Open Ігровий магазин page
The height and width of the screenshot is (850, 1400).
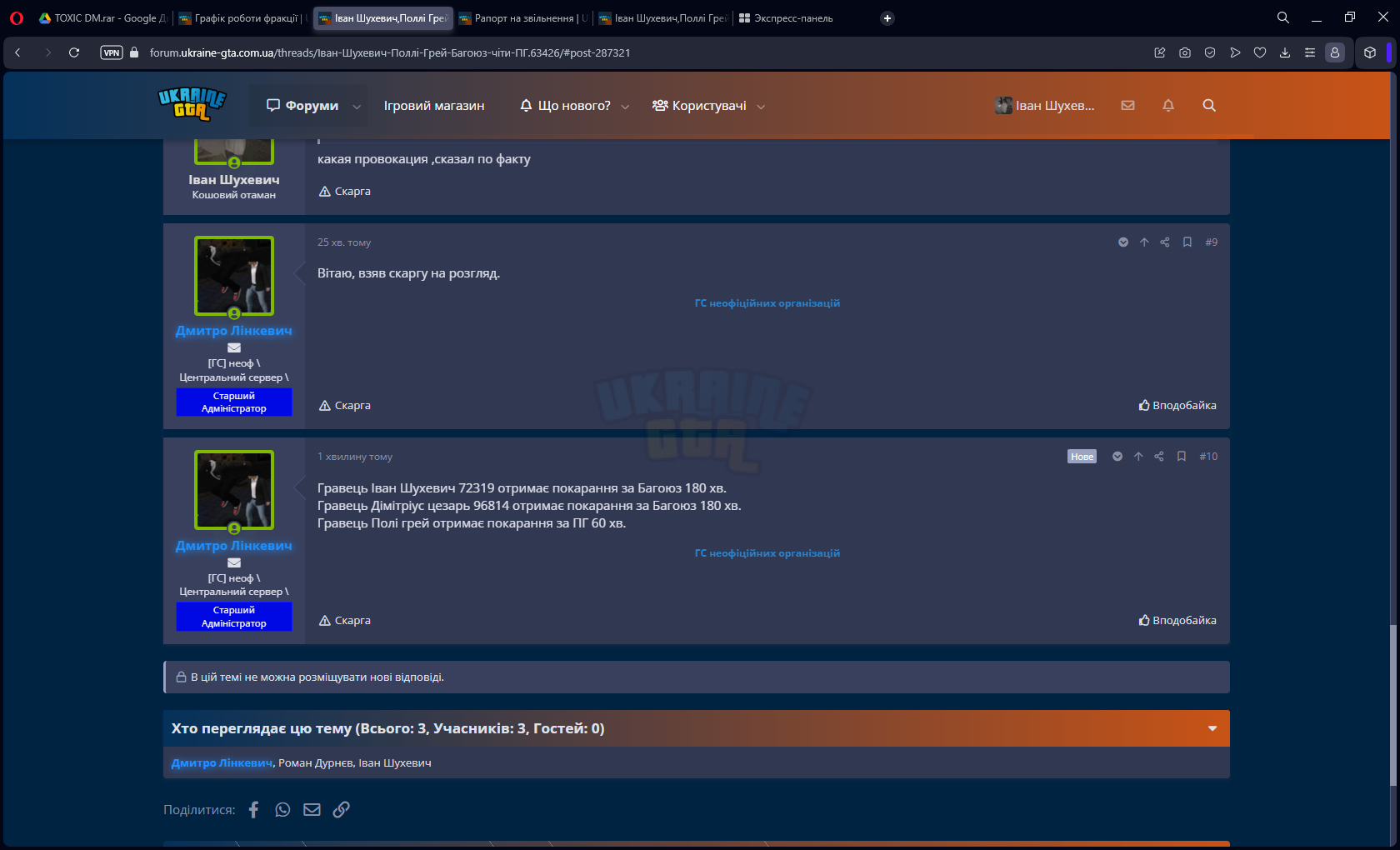point(434,106)
